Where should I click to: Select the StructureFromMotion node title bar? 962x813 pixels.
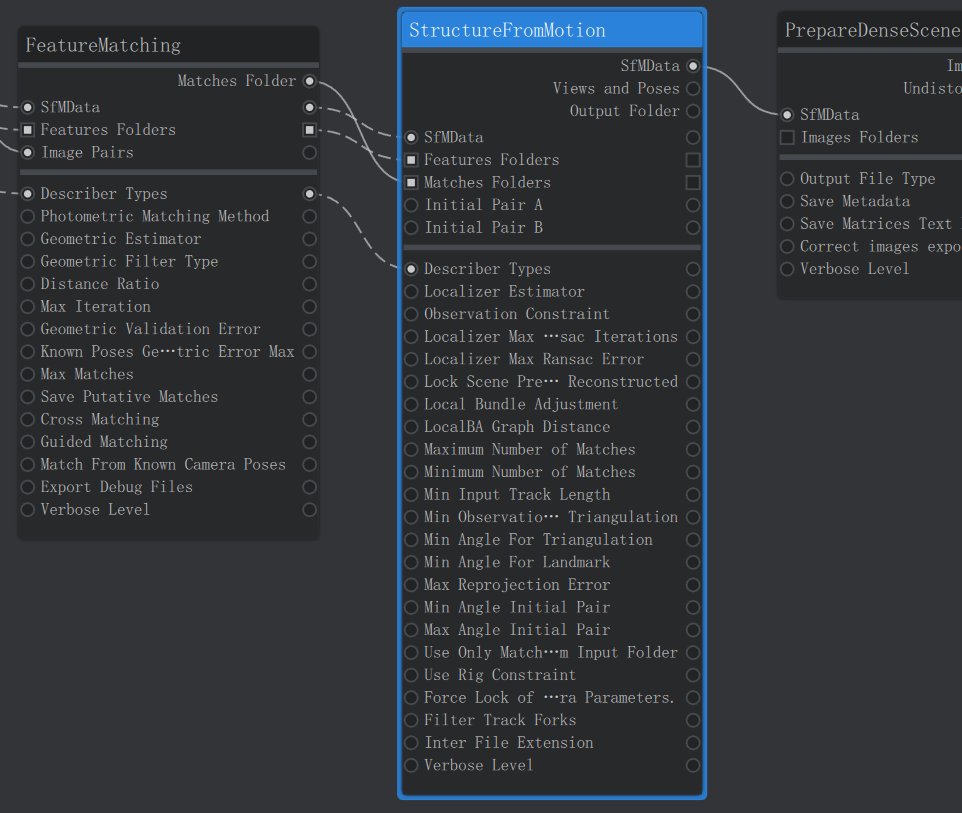coord(552,30)
